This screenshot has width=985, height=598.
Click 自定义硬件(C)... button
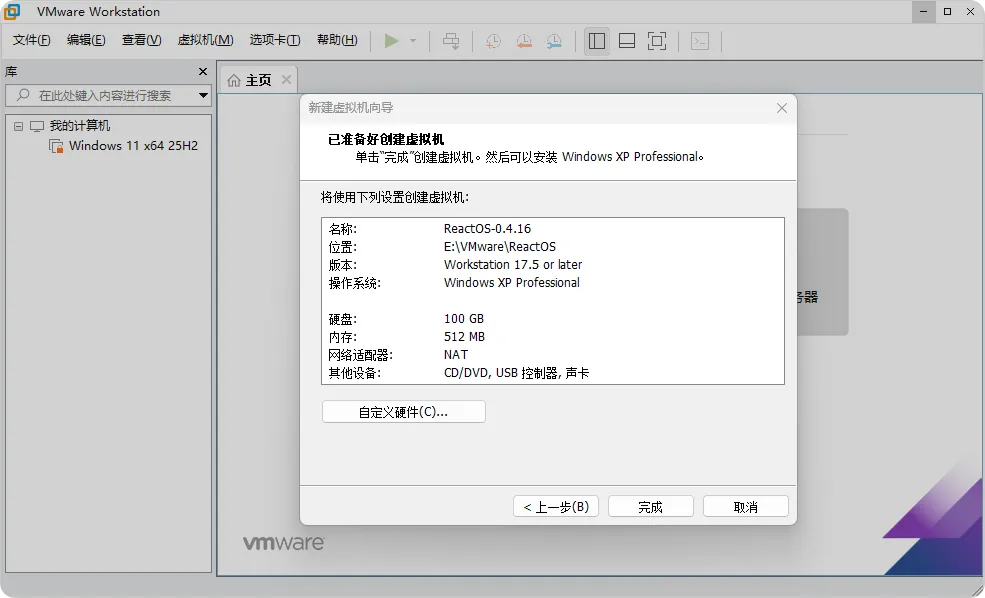point(403,412)
